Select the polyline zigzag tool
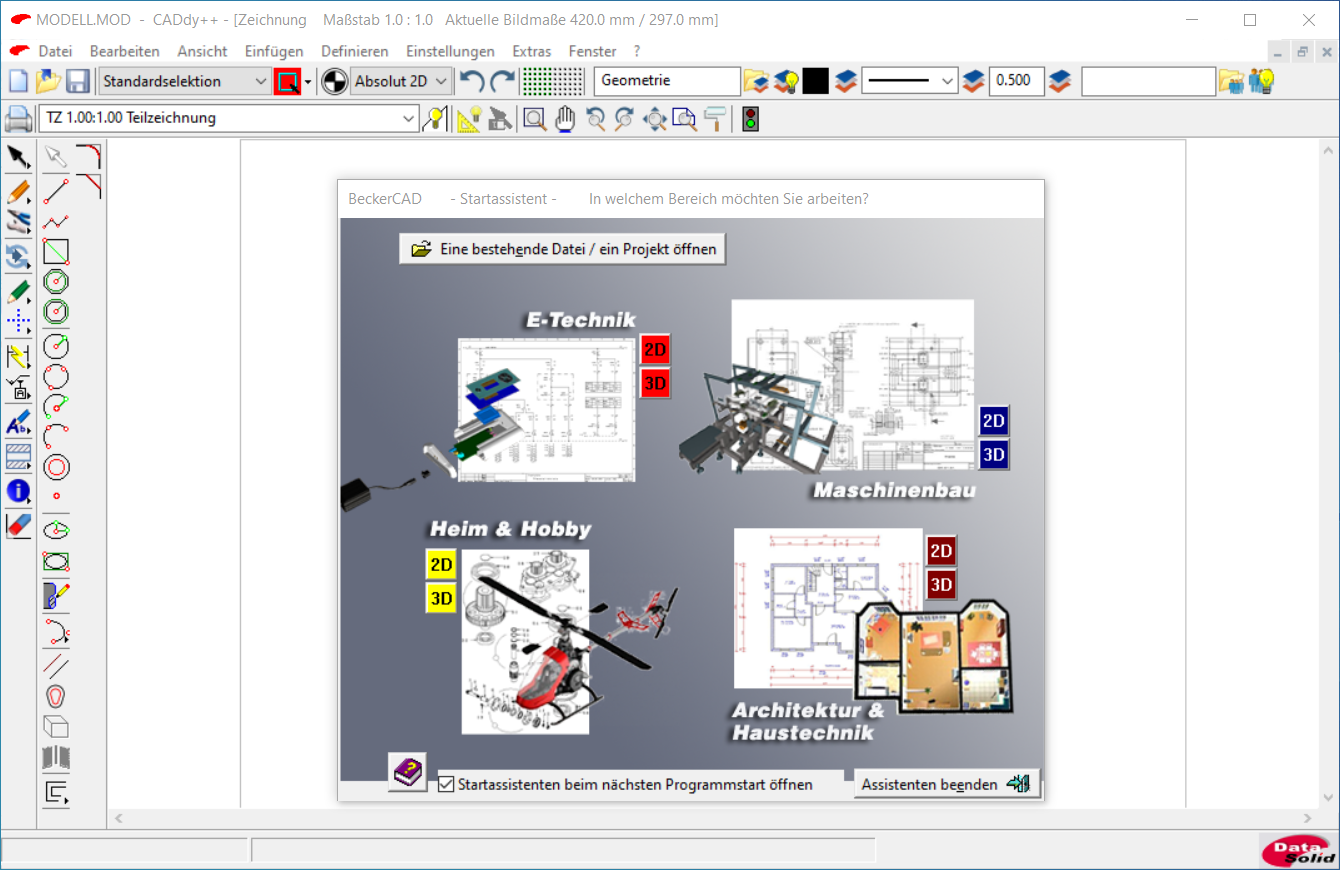The image size is (1340, 870). point(56,220)
